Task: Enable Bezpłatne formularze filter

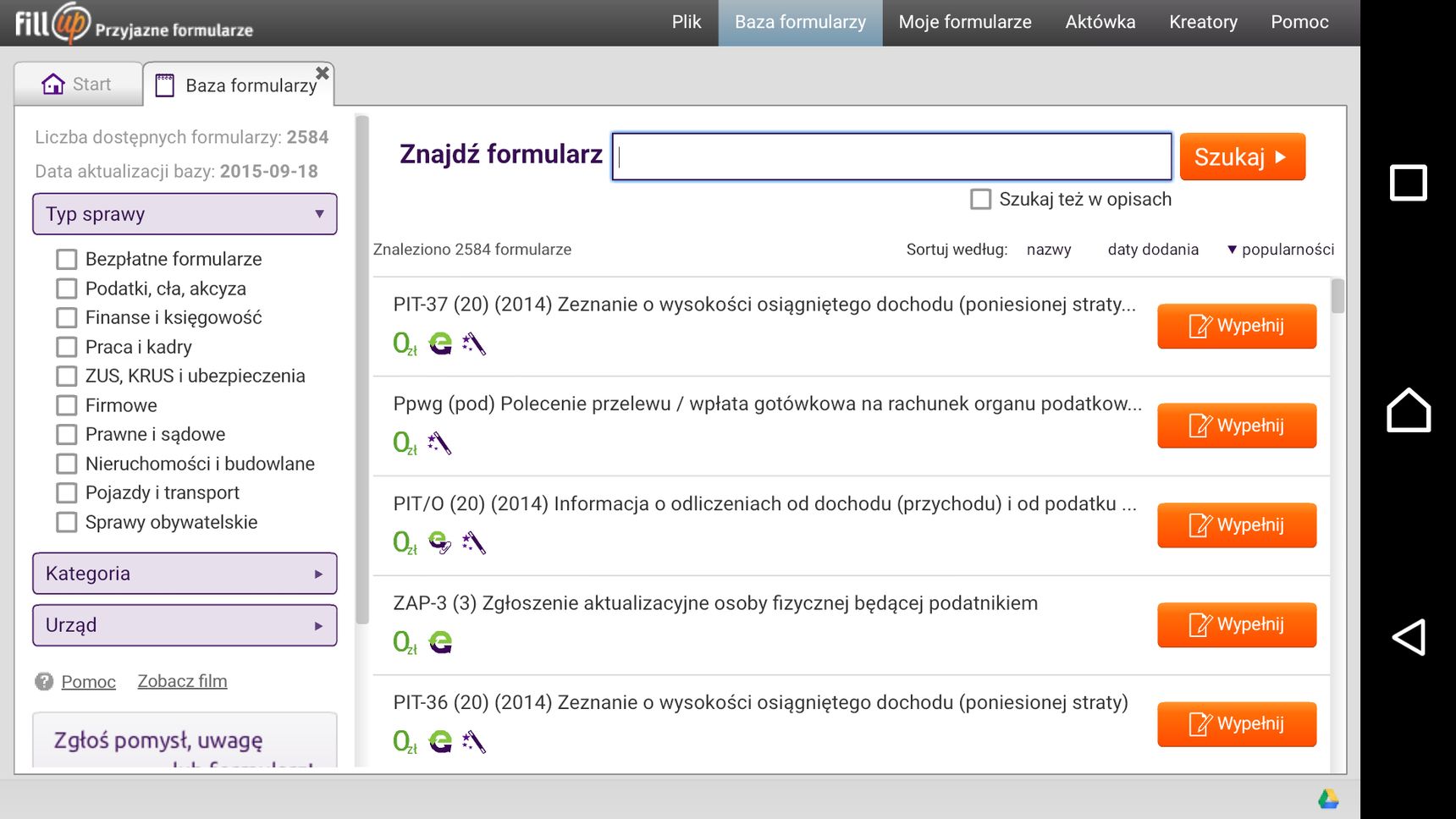Action: (66, 259)
